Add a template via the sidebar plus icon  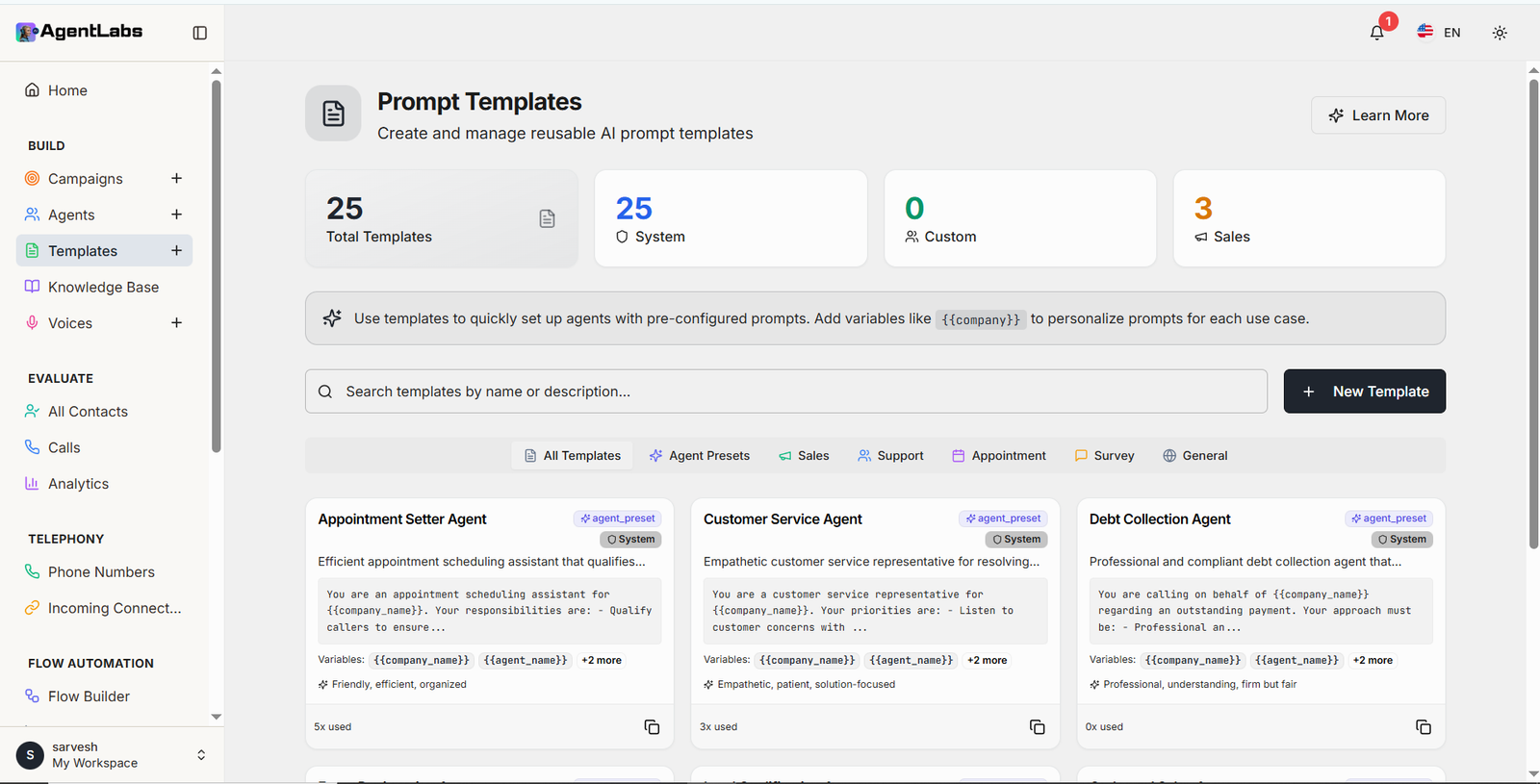pos(176,250)
